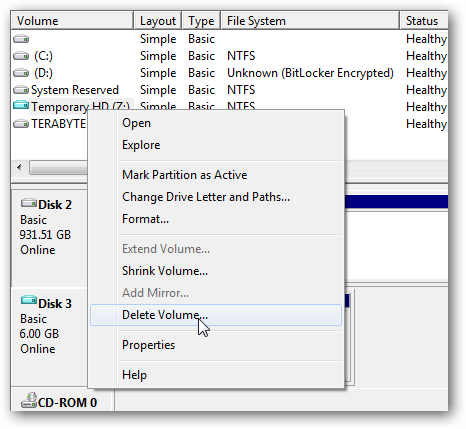The width and height of the screenshot is (466, 429).
Task: Sort by the Volume column header
Action: point(72,21)
